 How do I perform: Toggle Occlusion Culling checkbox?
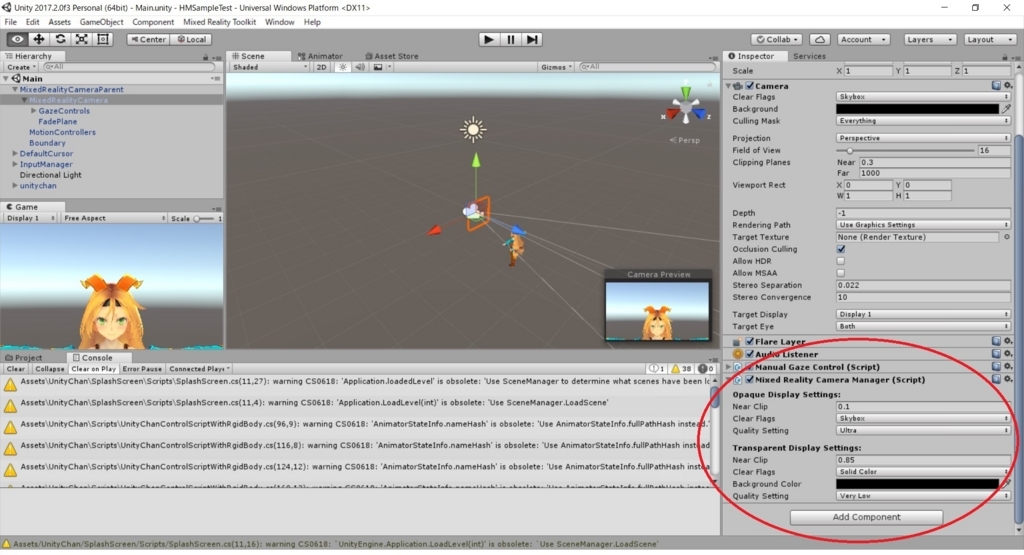pos(841,249)
